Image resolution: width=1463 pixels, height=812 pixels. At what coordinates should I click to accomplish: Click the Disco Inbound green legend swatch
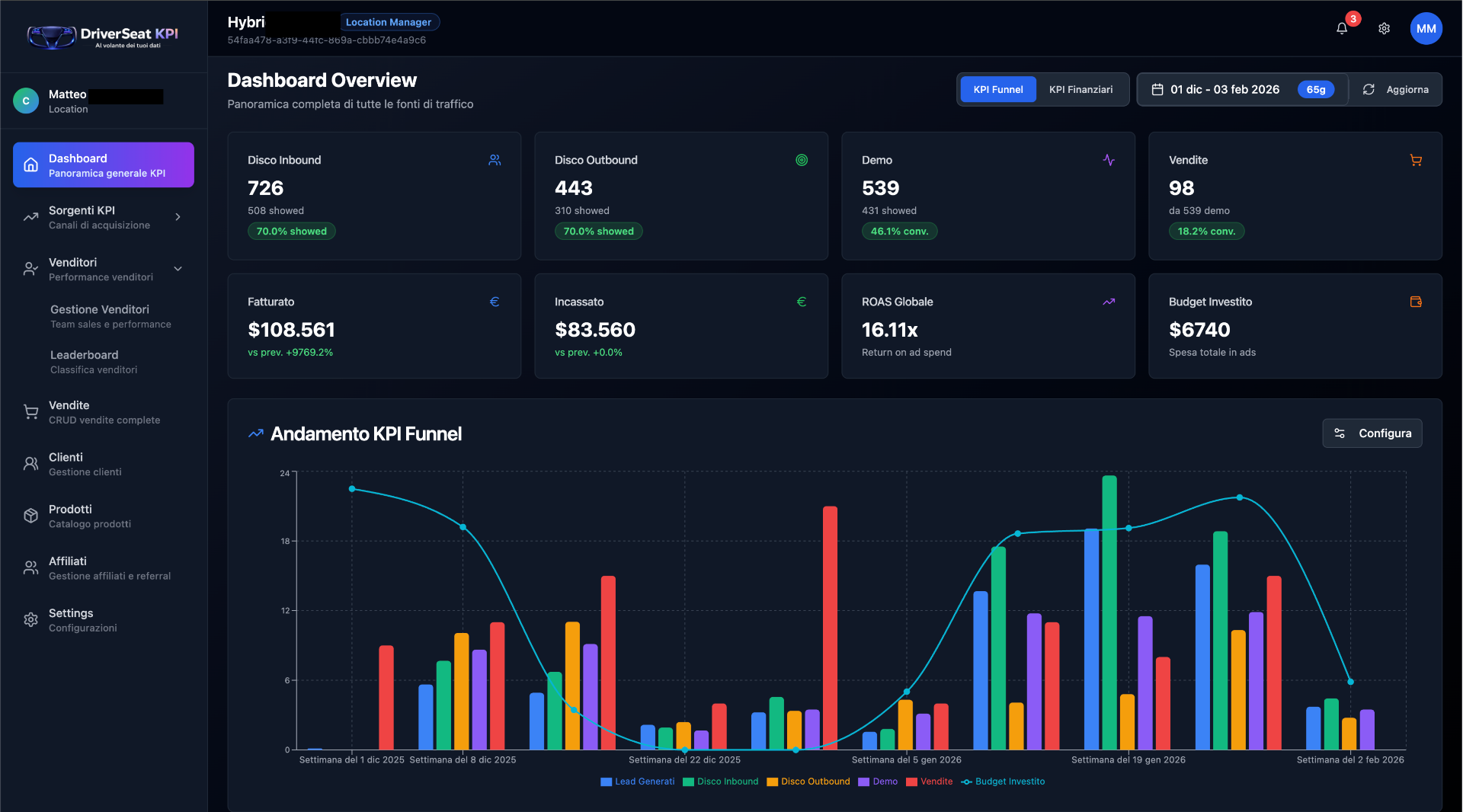pyautogui.click(x=687, y=782)
